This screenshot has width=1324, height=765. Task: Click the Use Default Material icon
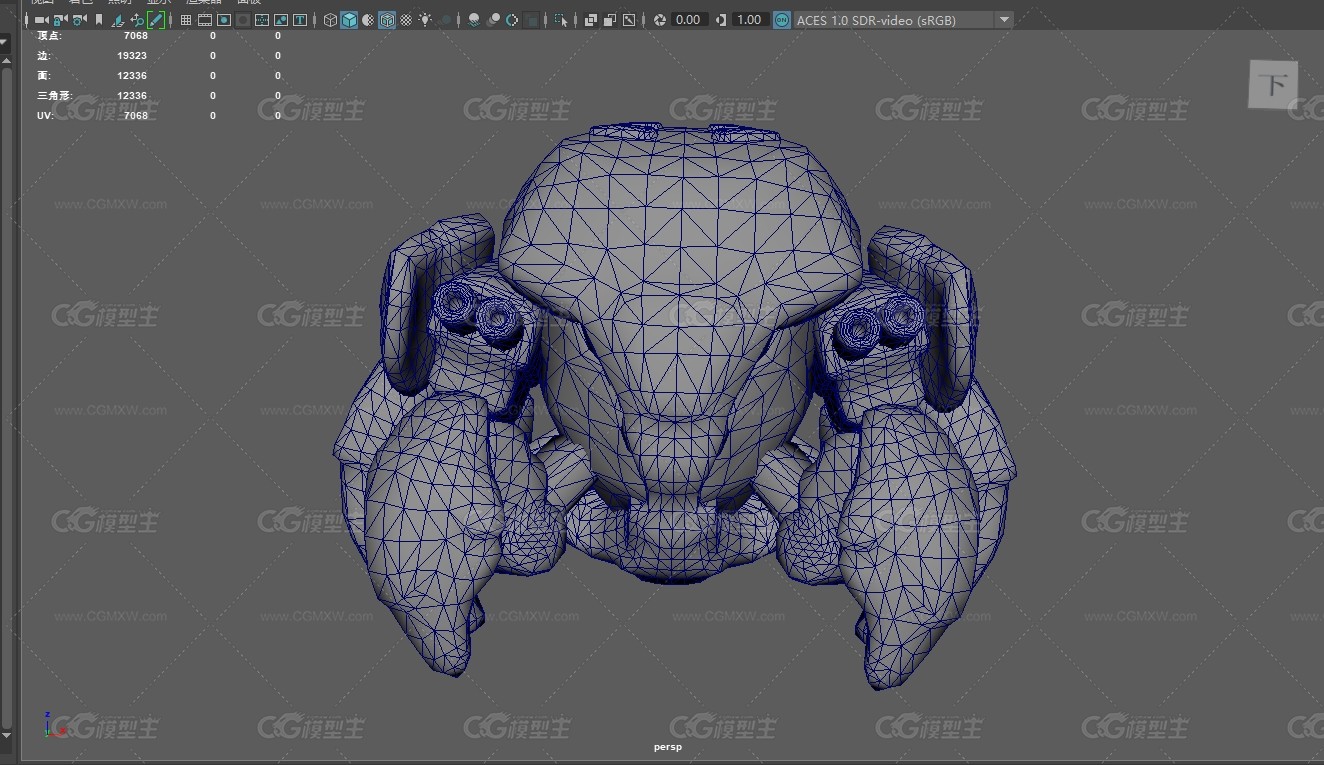click(368, 20)
